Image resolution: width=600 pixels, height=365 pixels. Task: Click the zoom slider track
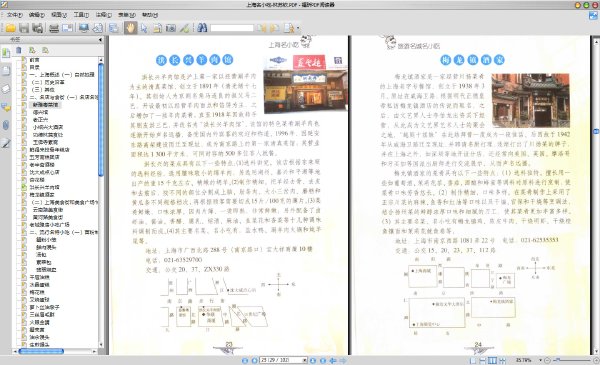click(x=573, y=360)
